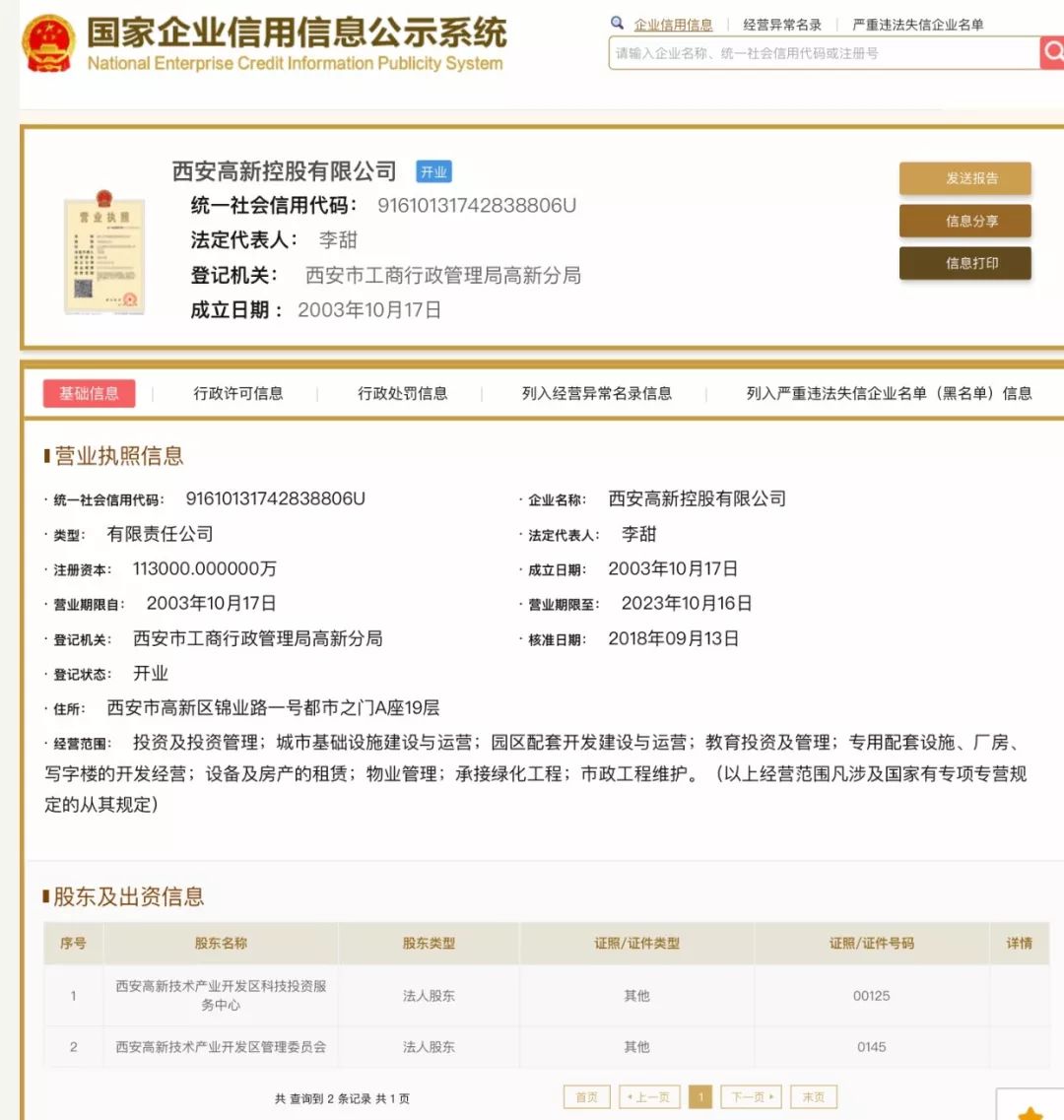Select page 1 in pagination
The image size is (1064, 1120).
pos(700,1096)
